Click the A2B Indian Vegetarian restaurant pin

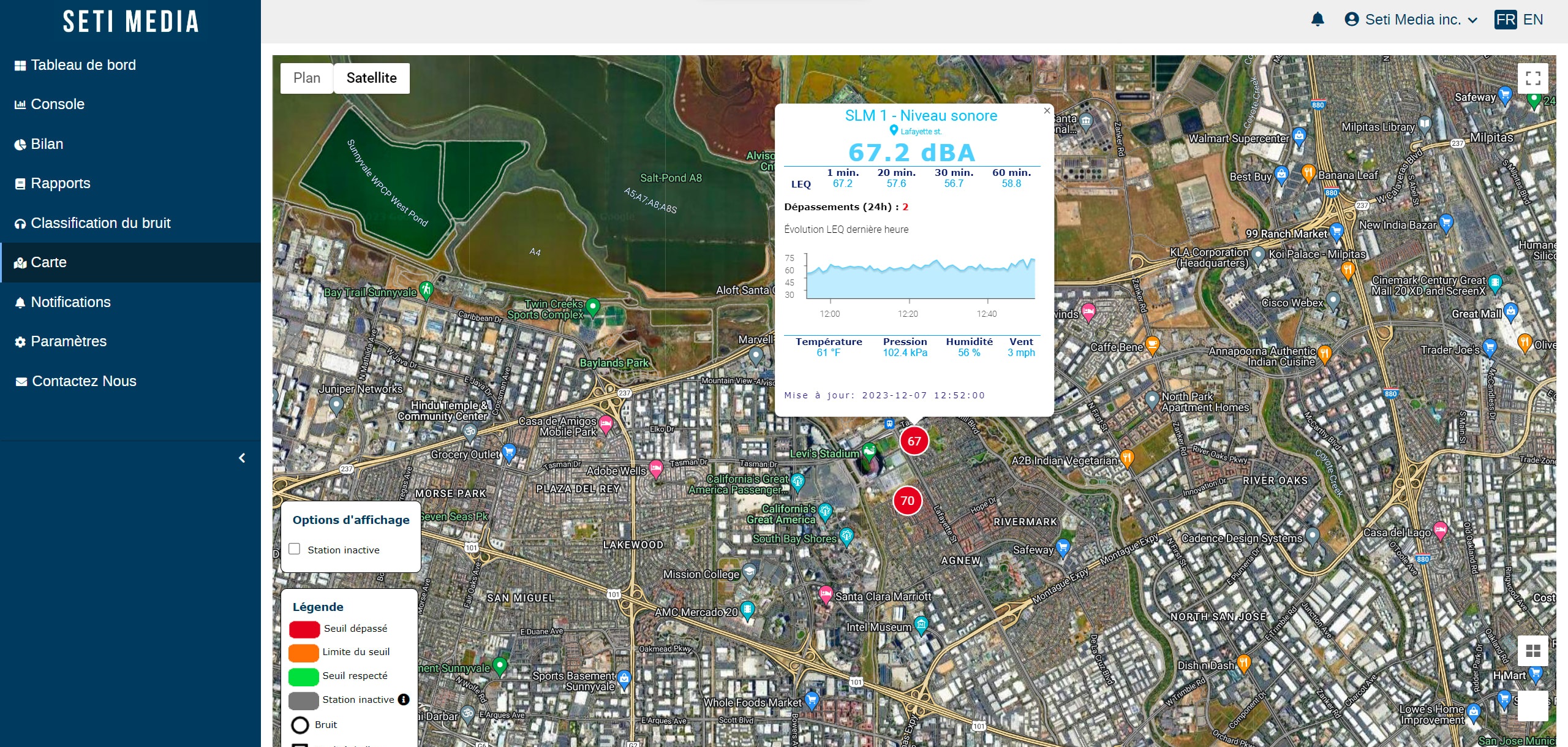[x=1127, y=458]
